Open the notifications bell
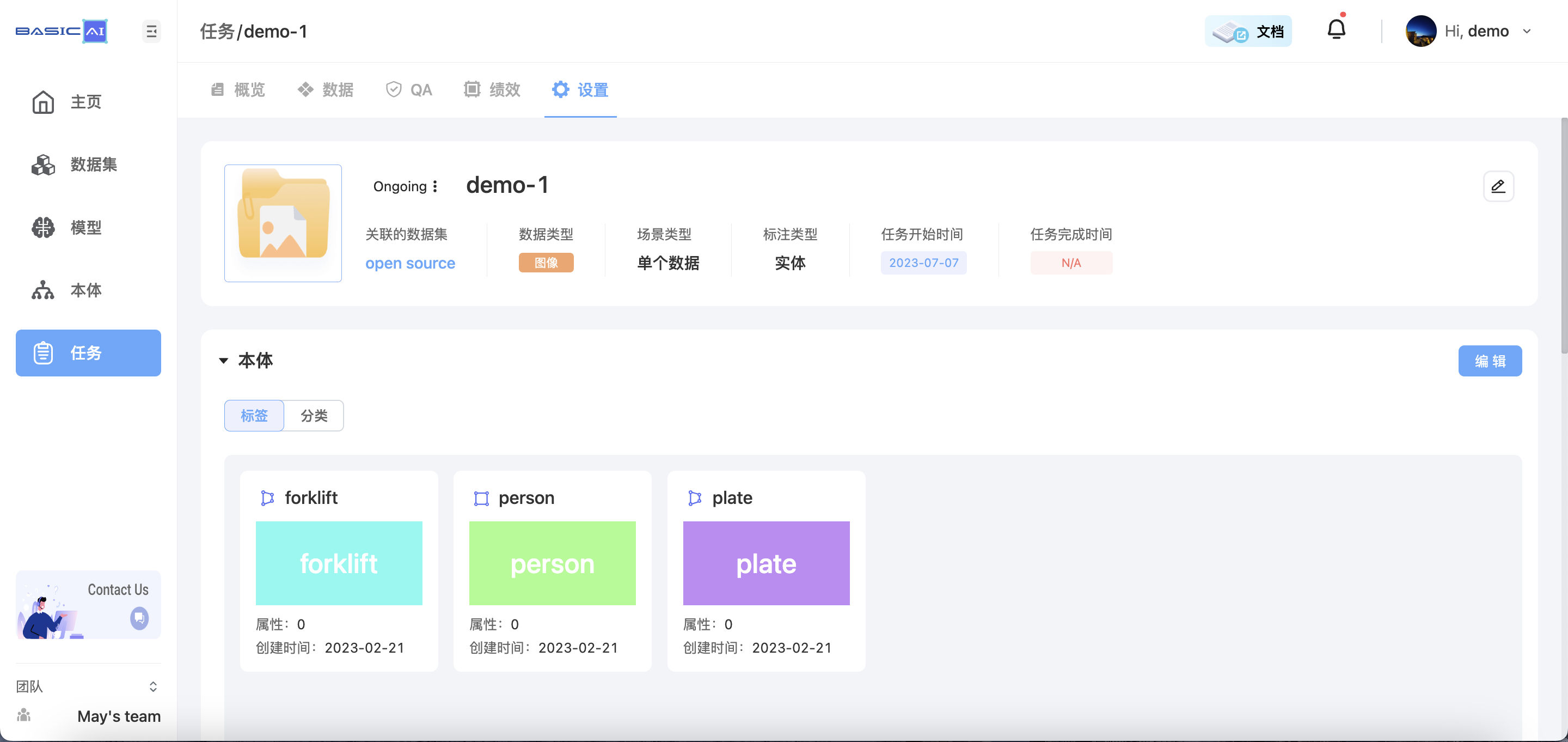1568x742 pixels. (x=1336, y=29)
